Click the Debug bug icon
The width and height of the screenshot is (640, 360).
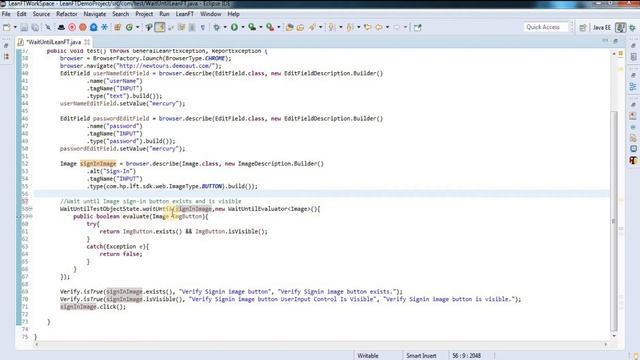click(x=216, y=27)
